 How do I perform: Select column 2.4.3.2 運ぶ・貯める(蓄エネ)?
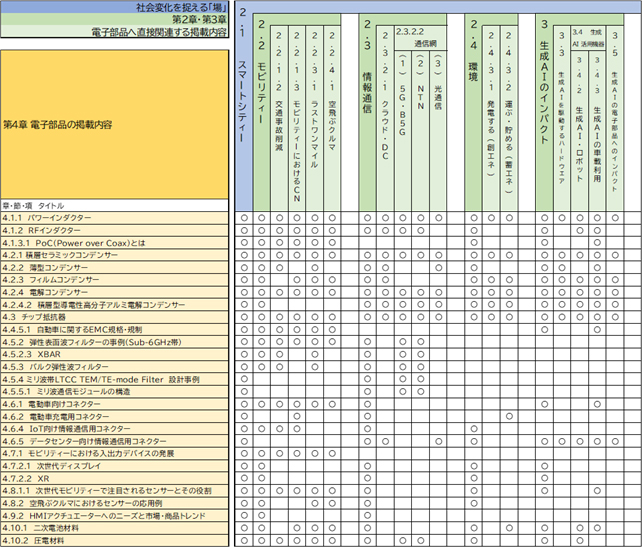(x=508, y=119)
